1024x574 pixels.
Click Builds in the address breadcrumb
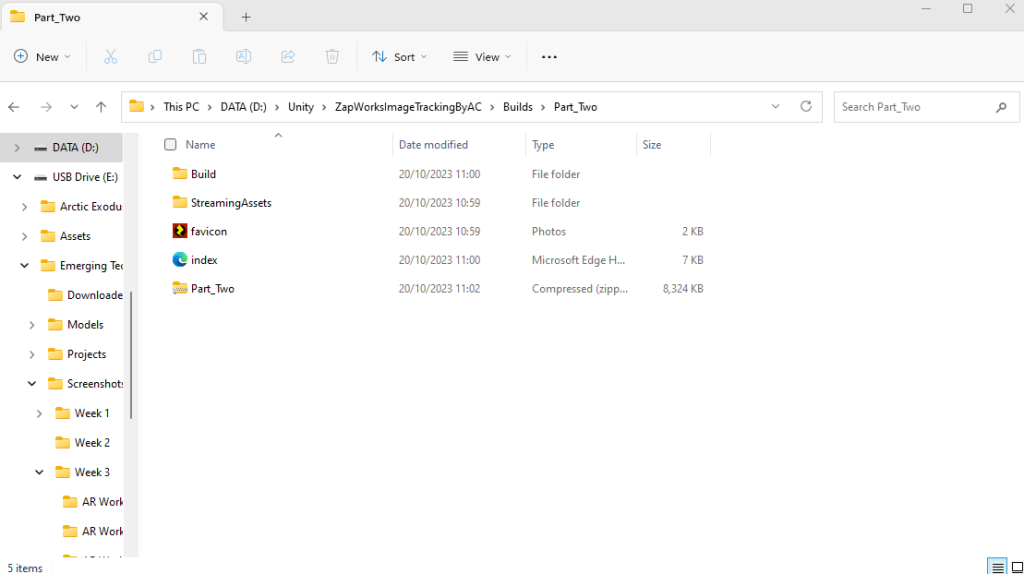518,107
